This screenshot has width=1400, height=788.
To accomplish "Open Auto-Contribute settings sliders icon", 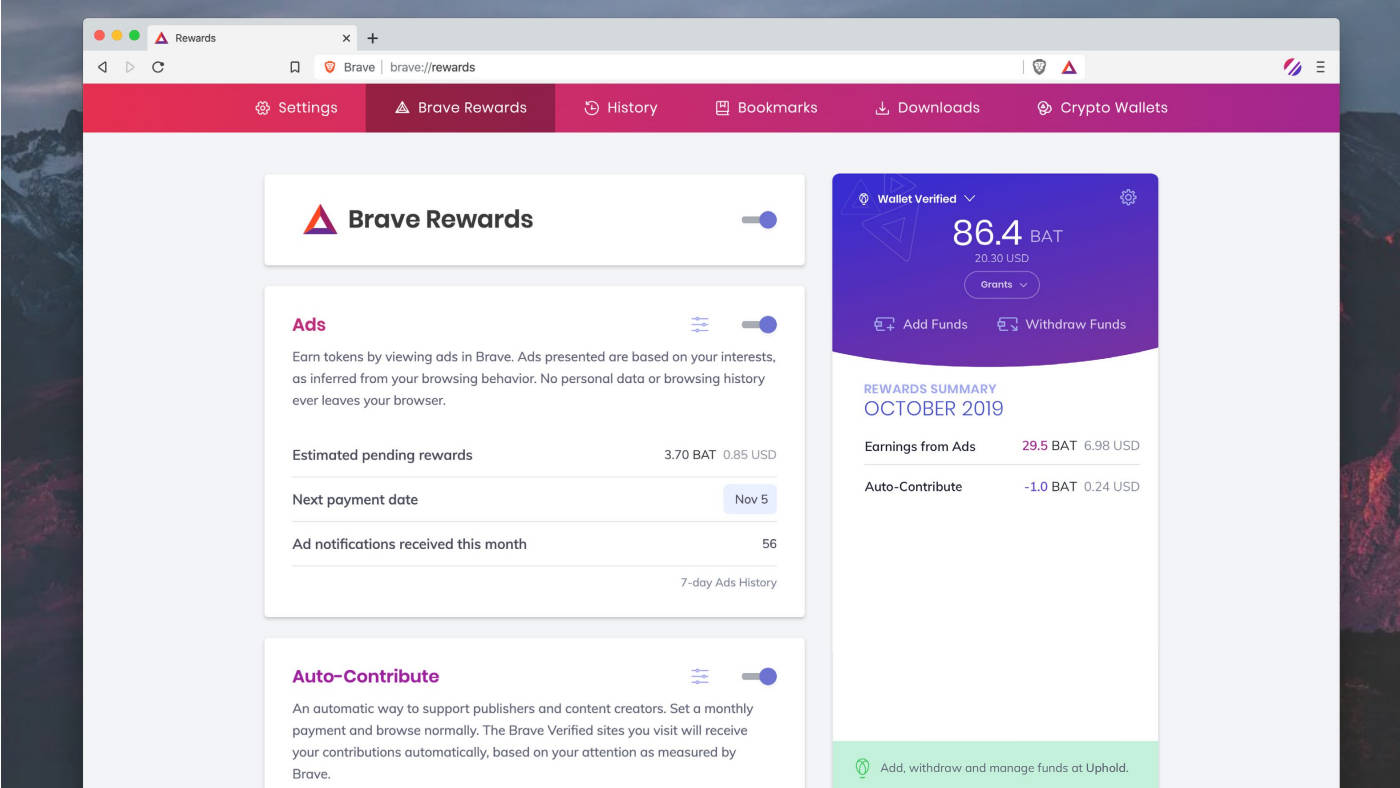I will click(x=700, y=676).
